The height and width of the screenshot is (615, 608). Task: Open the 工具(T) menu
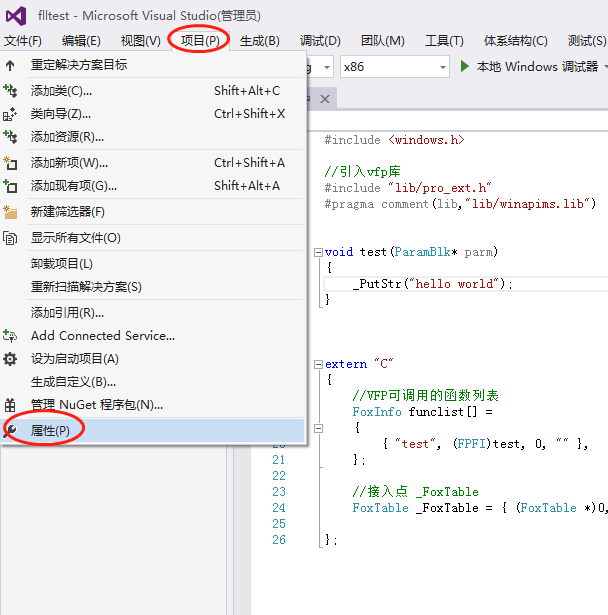(x=444, y=41)
